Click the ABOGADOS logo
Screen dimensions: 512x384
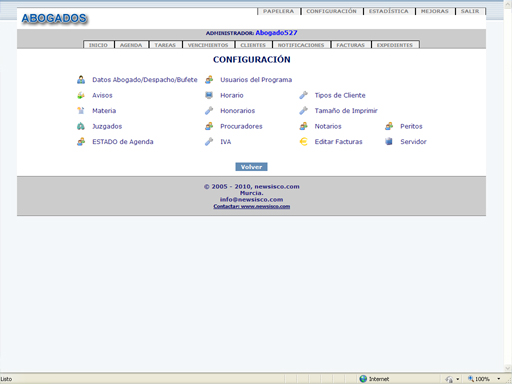54,18
